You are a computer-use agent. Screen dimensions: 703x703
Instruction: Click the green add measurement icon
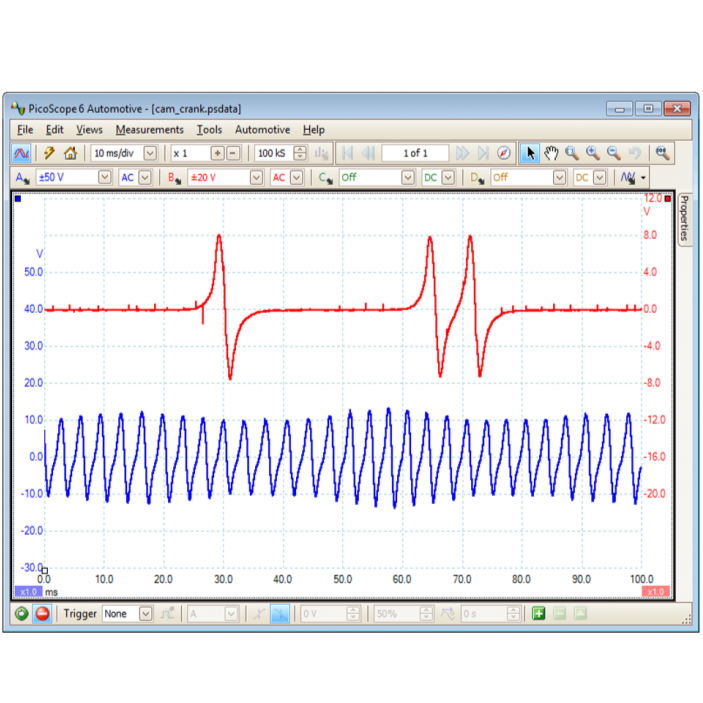click(538, 613)
